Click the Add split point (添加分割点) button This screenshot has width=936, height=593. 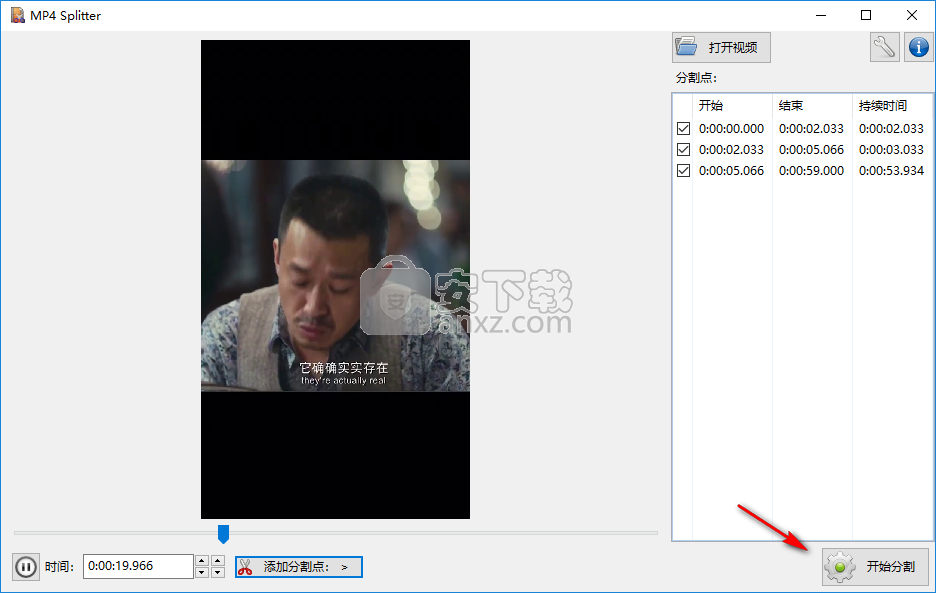click(x=298, y=567)
